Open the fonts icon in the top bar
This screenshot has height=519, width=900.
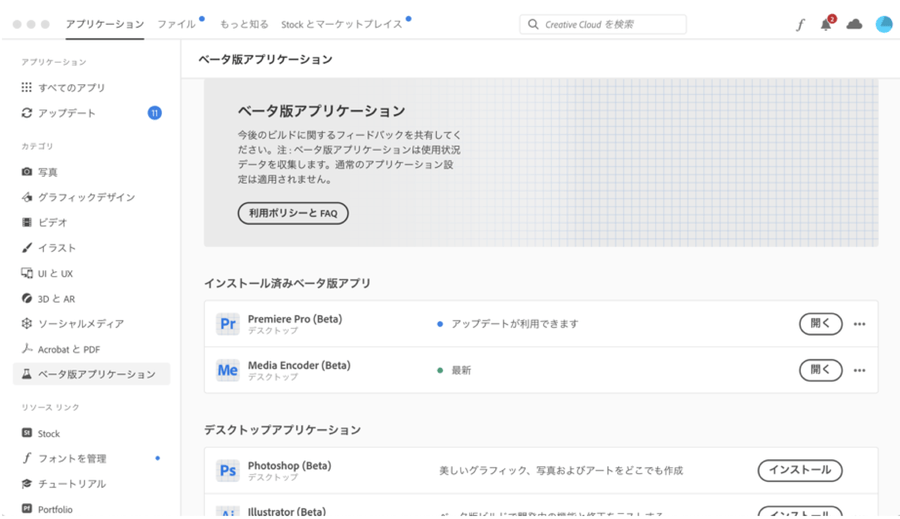click(x=800, y=25)
